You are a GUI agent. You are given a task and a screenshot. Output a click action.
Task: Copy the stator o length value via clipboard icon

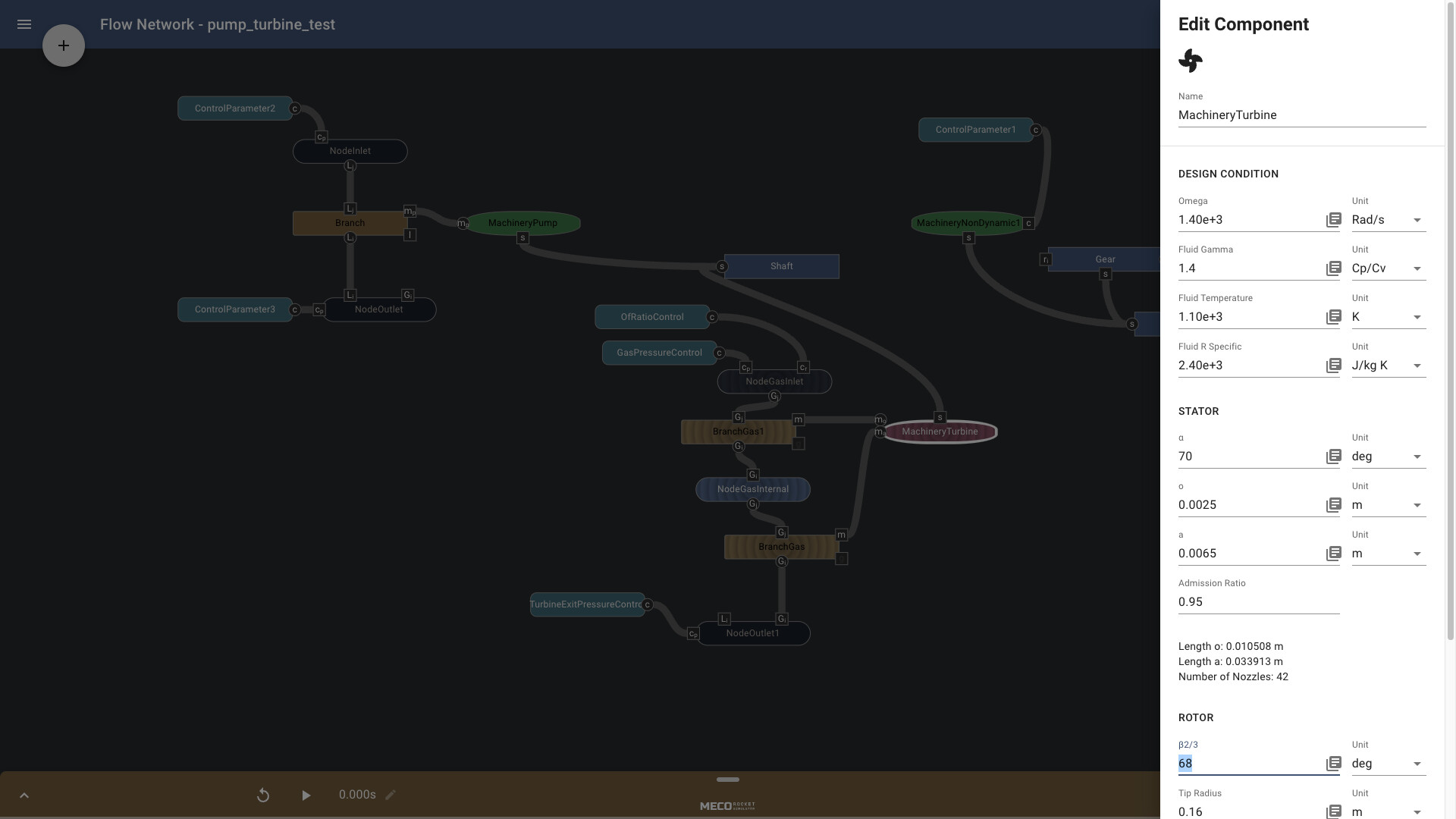(x=1333, y=504)
